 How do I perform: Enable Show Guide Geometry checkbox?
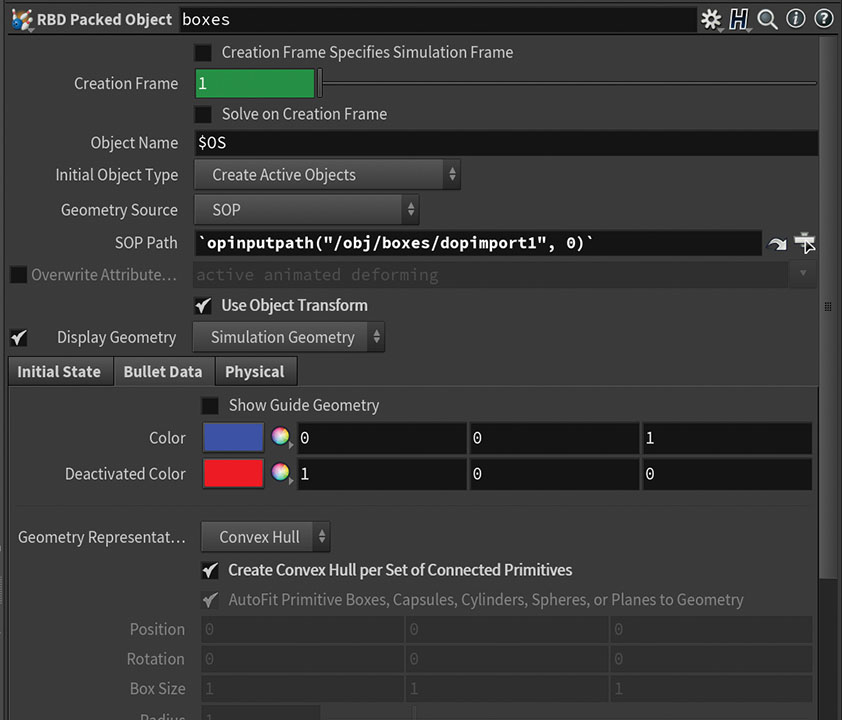[x=210, y=405]
